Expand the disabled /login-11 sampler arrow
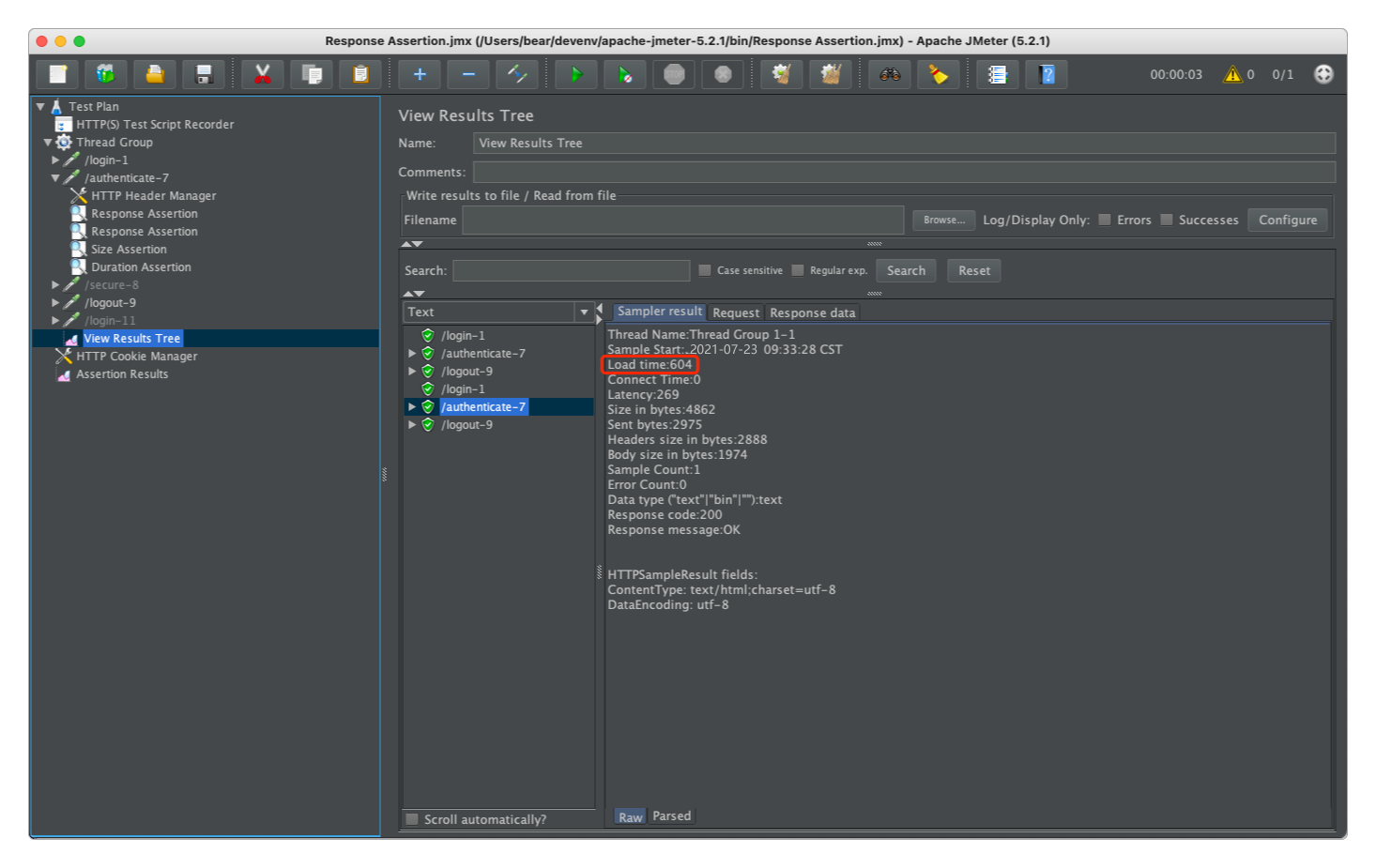The image size is (1376, 868). [55, 321]
